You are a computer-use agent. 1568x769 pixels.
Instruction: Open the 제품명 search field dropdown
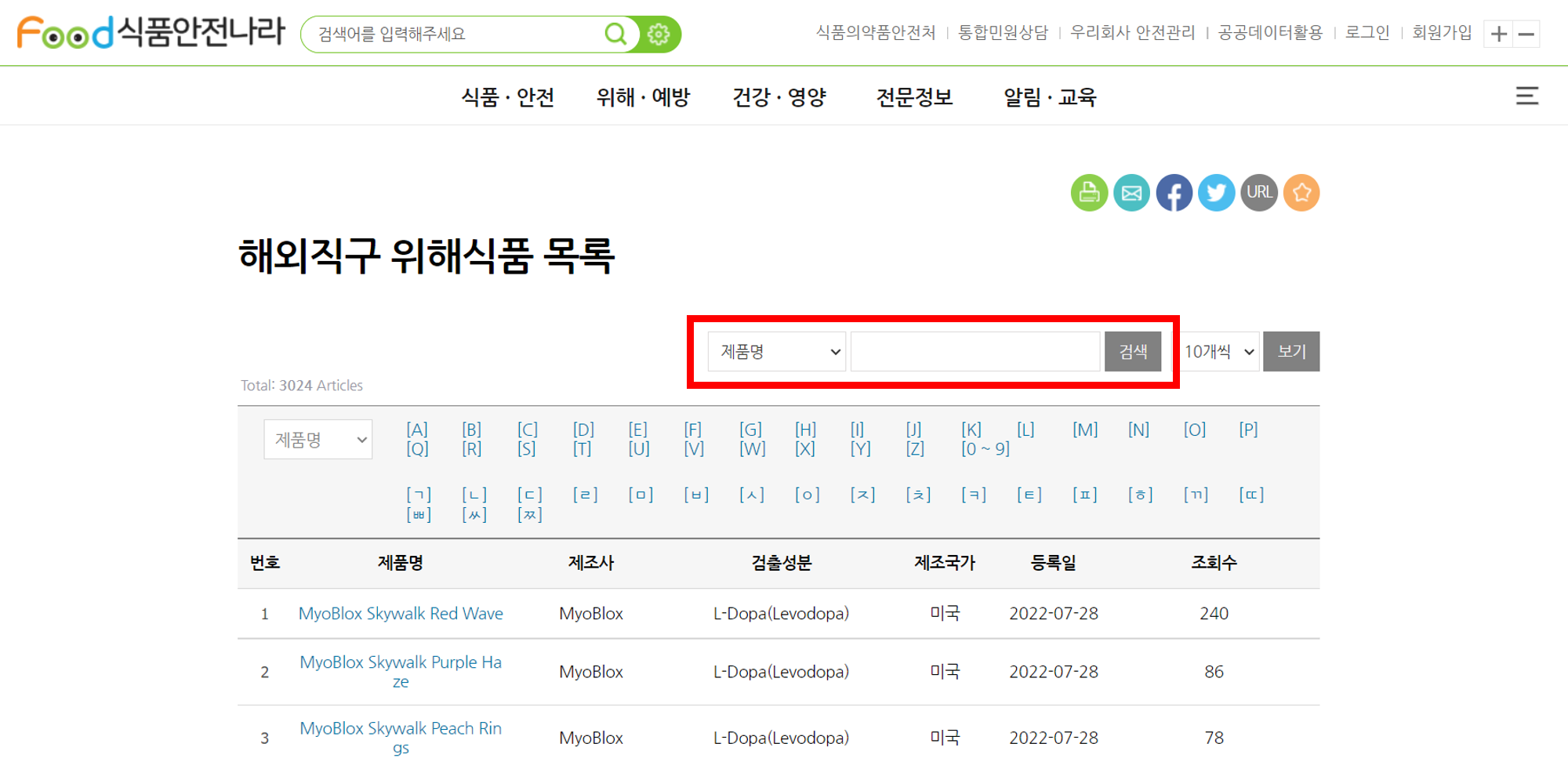point(776,351)
